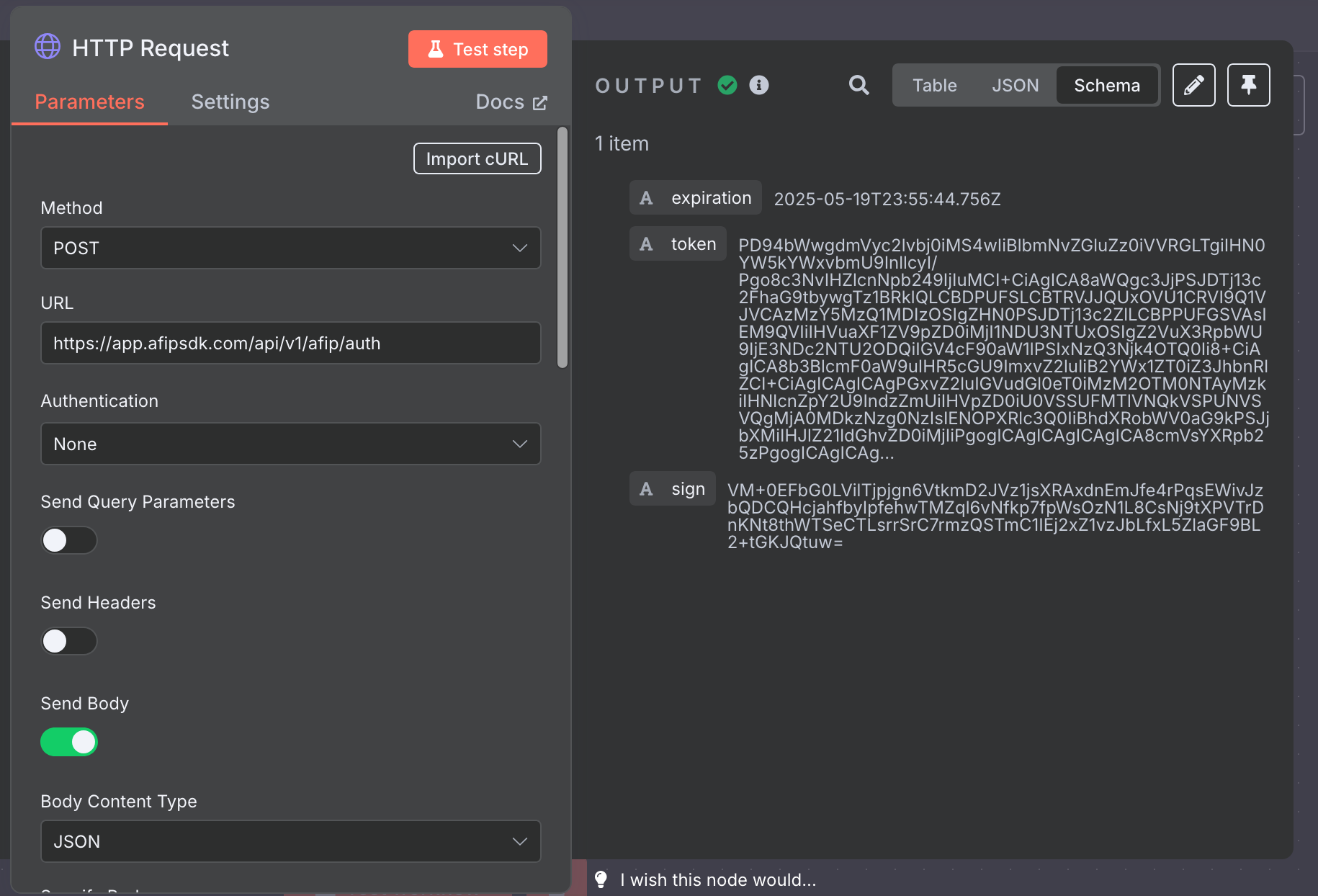Switch to the Settings tab
1318x896 pixels.
[230, 102]
